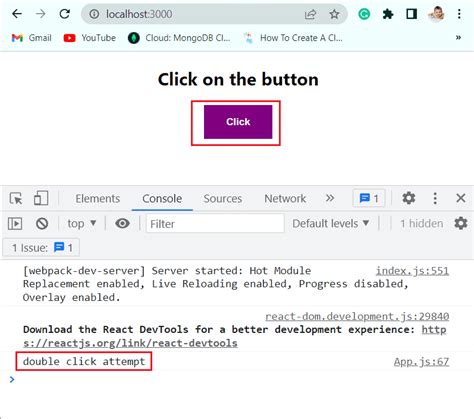Viewport: 474px width, 419px height.
Task: Go forward in browser history
Action: pyautogui.click(x=41, y=14)
